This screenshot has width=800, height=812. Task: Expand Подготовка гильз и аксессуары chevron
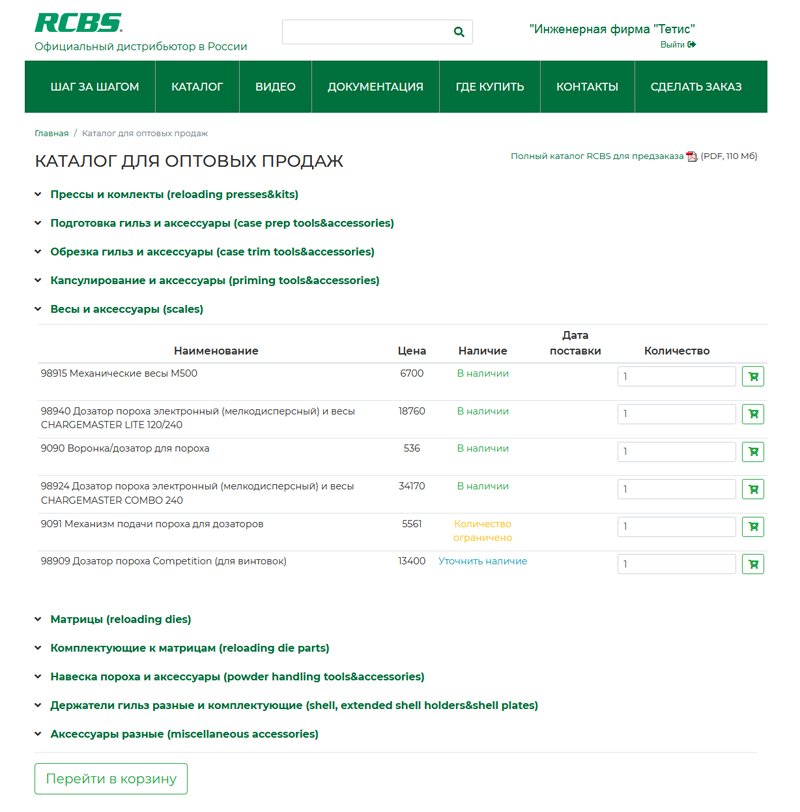[38, 223]
